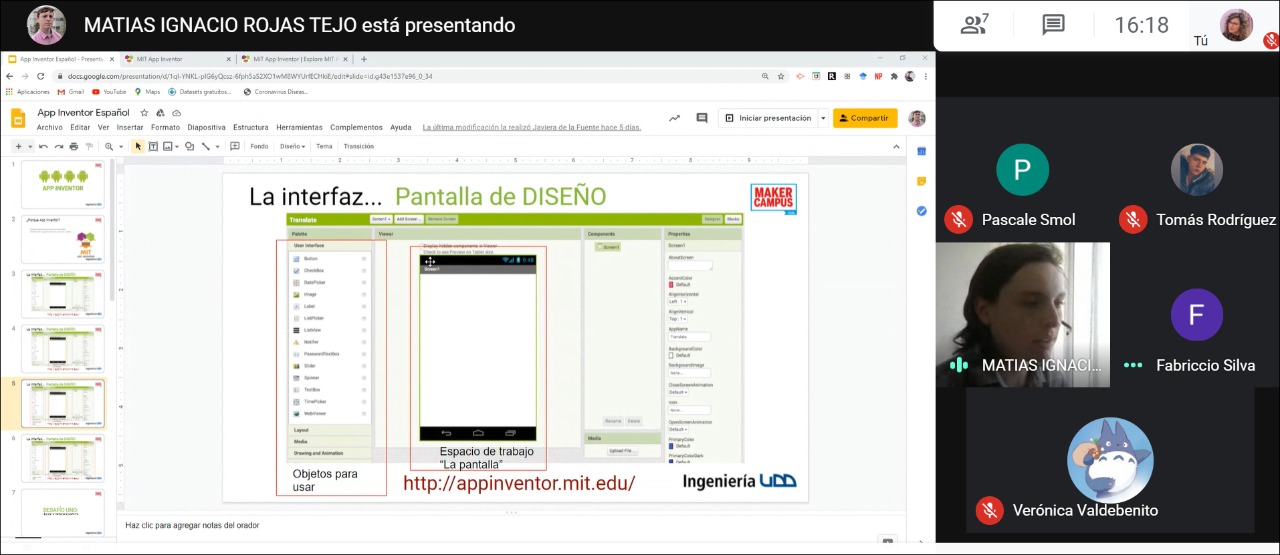Screen dimensions: 1280x555
Task: Click the Fondo background button
Action: pyautogui.click(x=259, y=146)
